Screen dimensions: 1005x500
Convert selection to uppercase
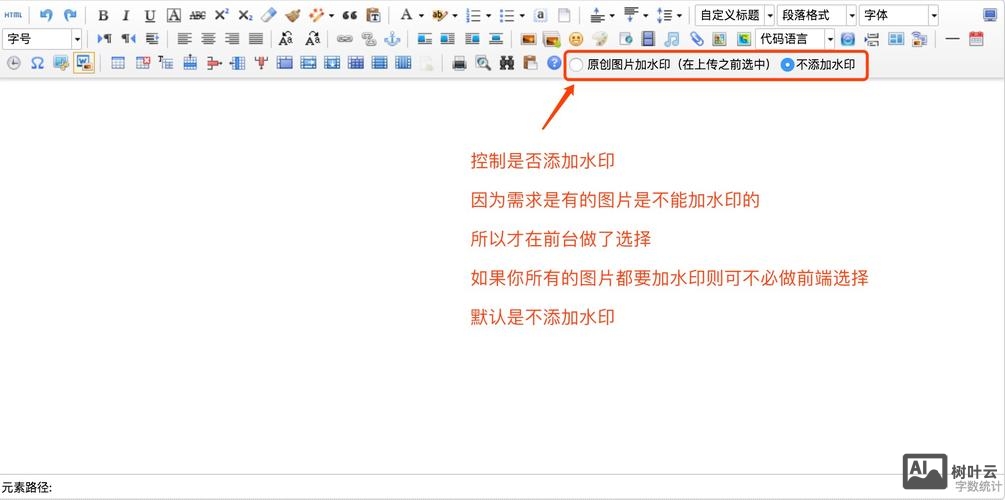click(x=286, y=39)
